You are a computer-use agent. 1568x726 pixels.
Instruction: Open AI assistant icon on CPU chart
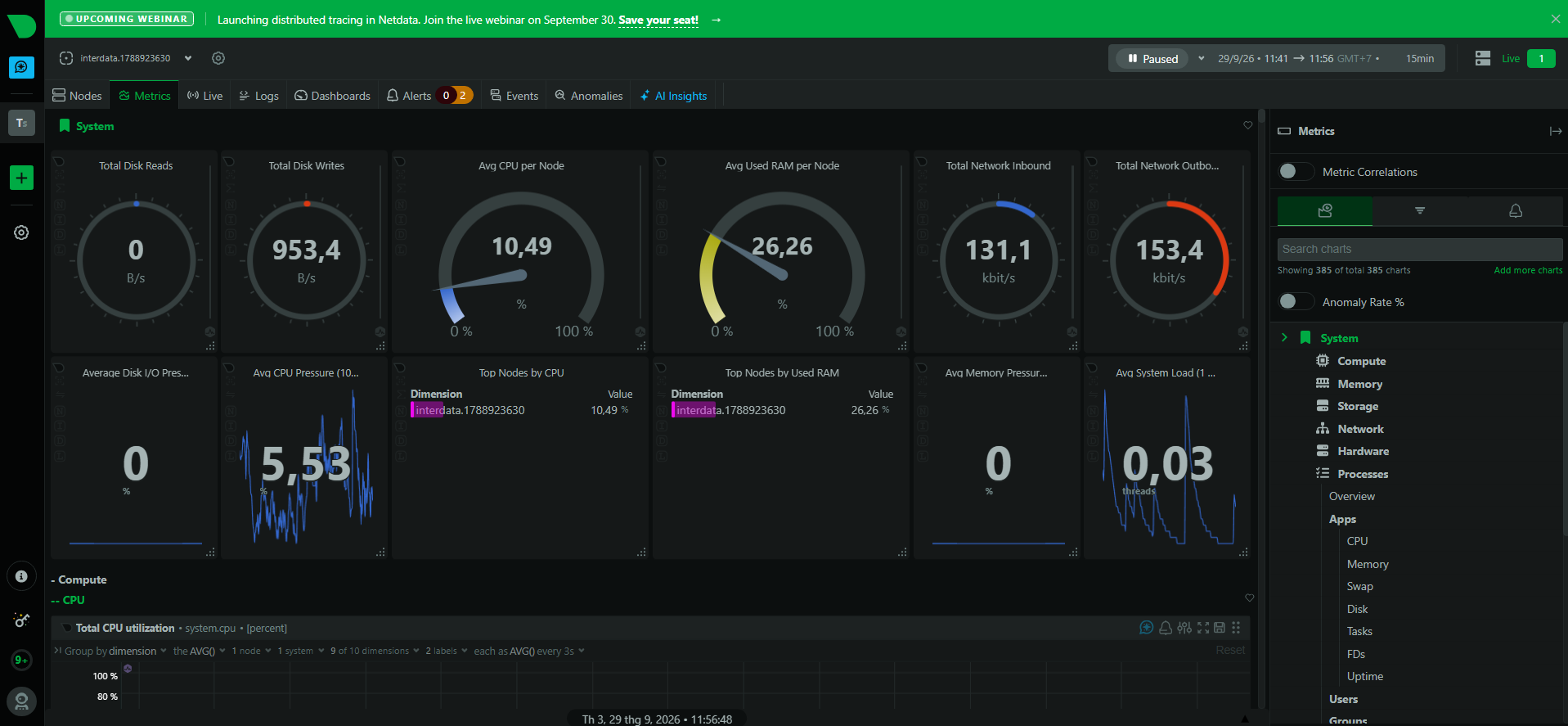[1146, 628]
